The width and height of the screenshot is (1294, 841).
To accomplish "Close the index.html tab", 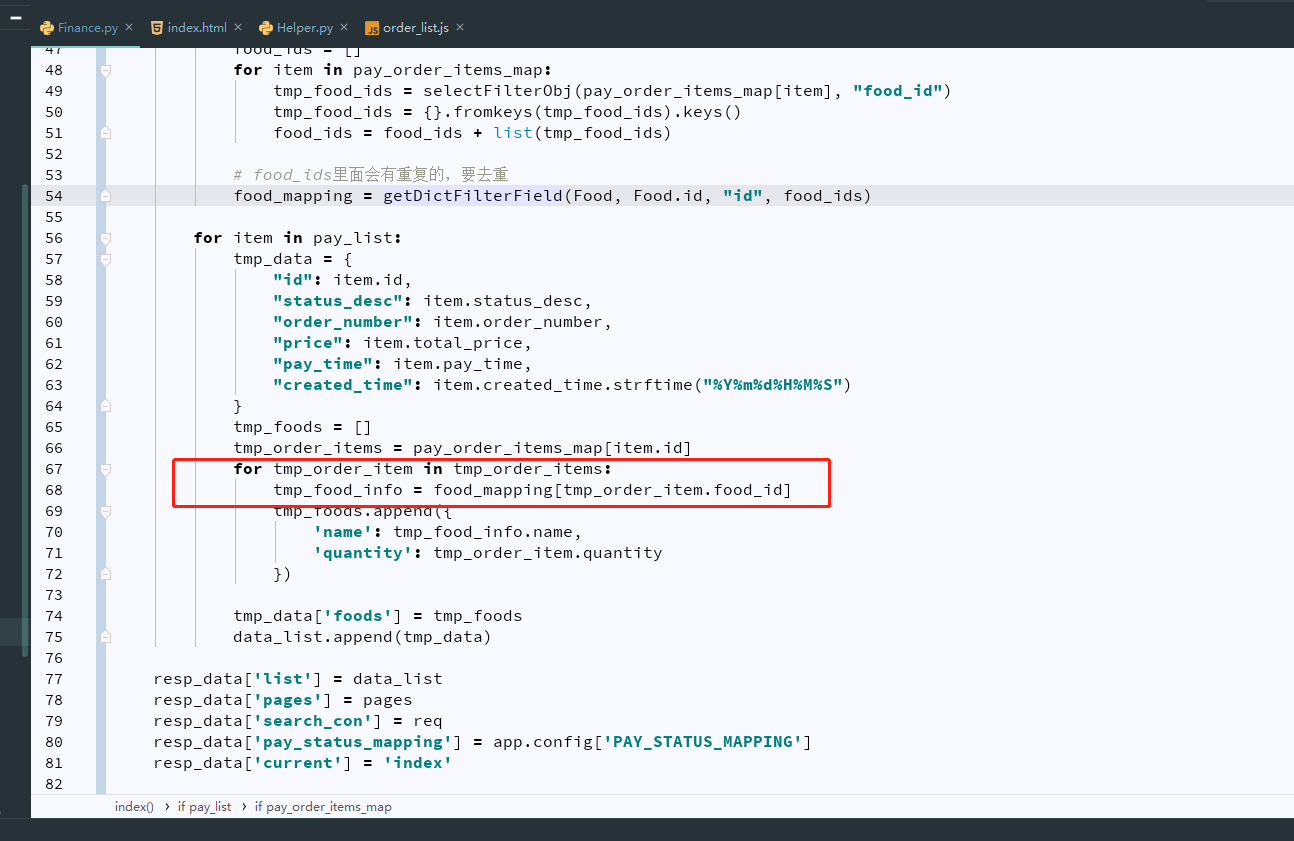I will pyautogui.click(x=237, y=28).
